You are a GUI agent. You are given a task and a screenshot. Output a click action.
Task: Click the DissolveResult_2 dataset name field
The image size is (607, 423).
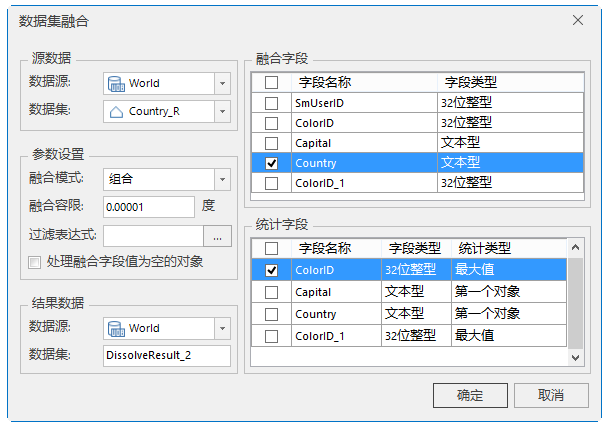(167, 356)
